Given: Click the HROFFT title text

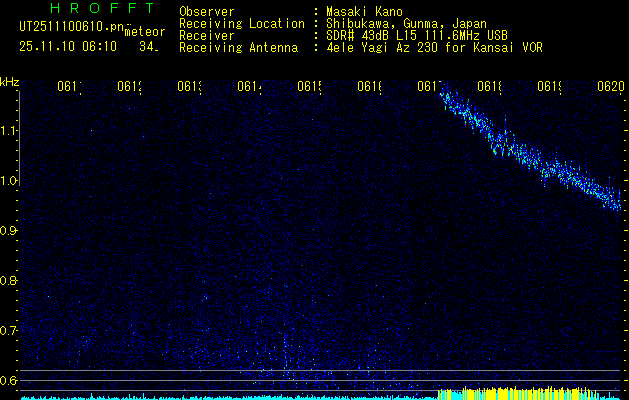Looking at the screenshot, I should (x=102, y=8).
